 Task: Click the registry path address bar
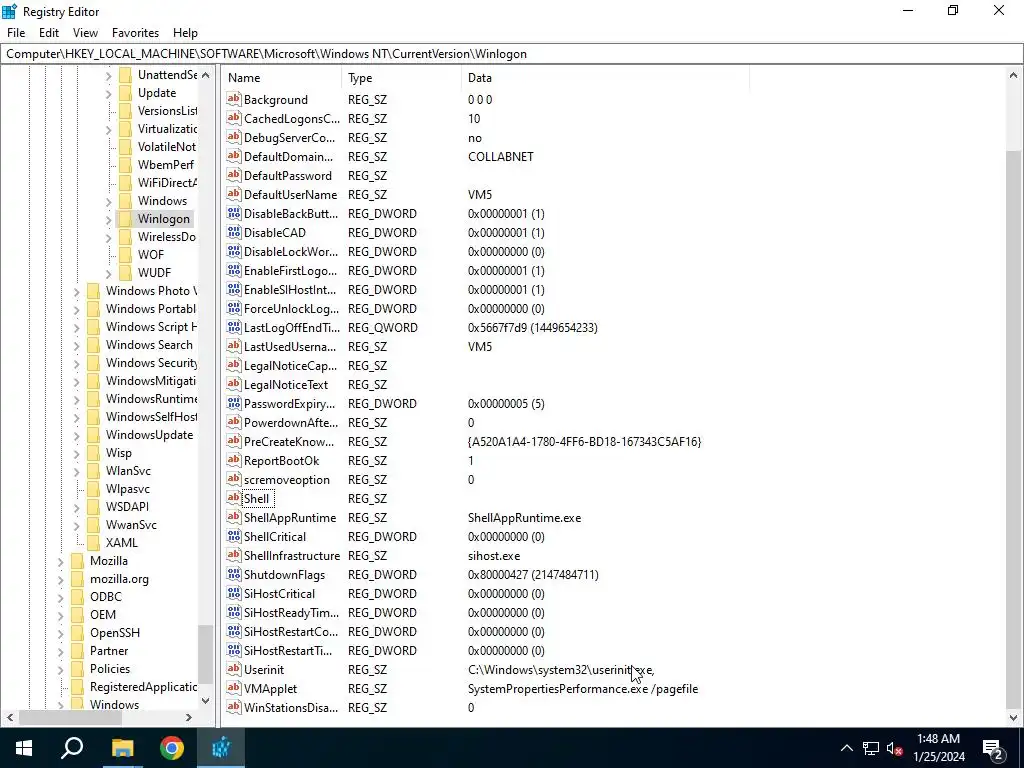(511, 54)
